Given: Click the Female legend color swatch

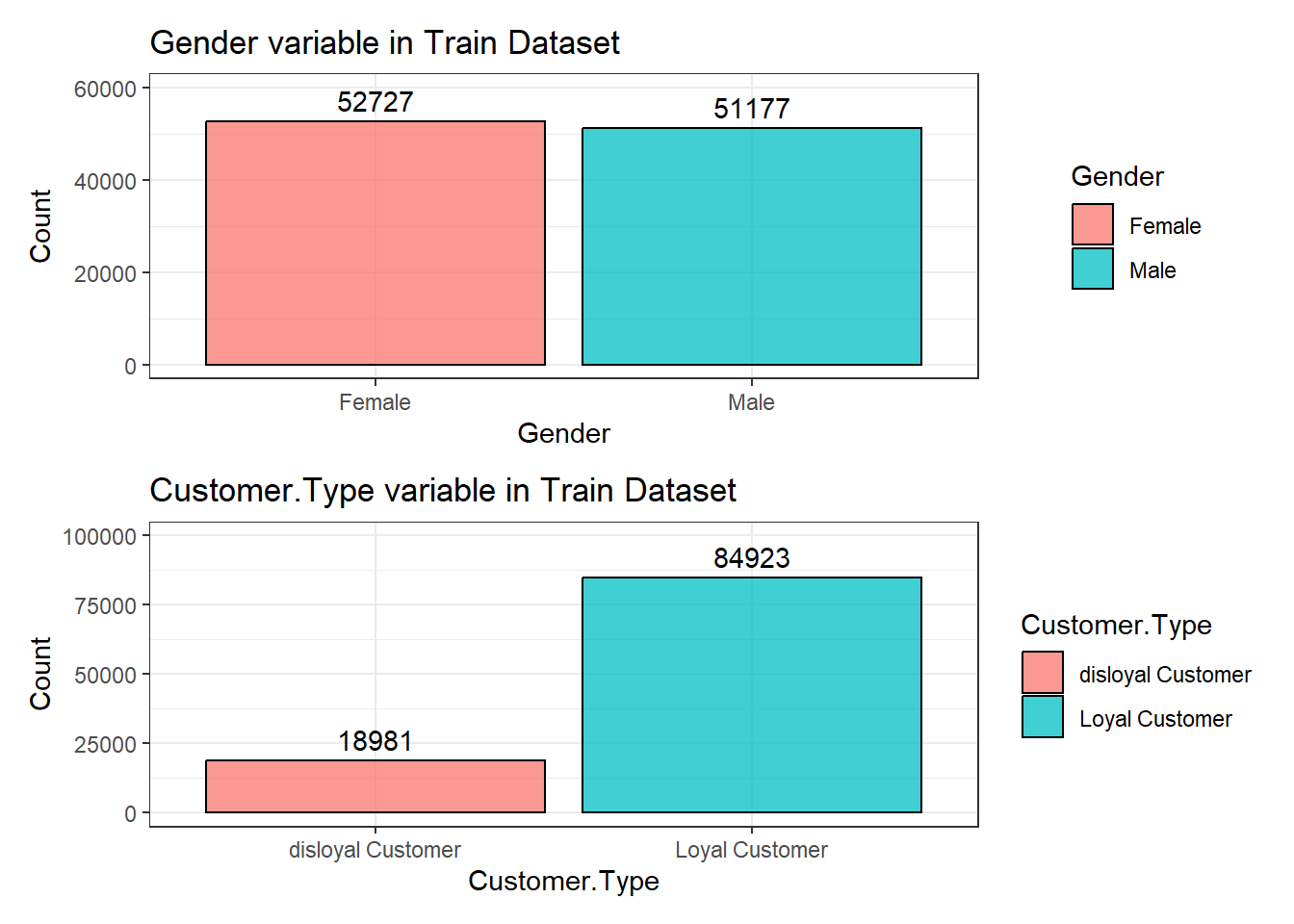Looking at the screenshot, I should pos(1092,224).
